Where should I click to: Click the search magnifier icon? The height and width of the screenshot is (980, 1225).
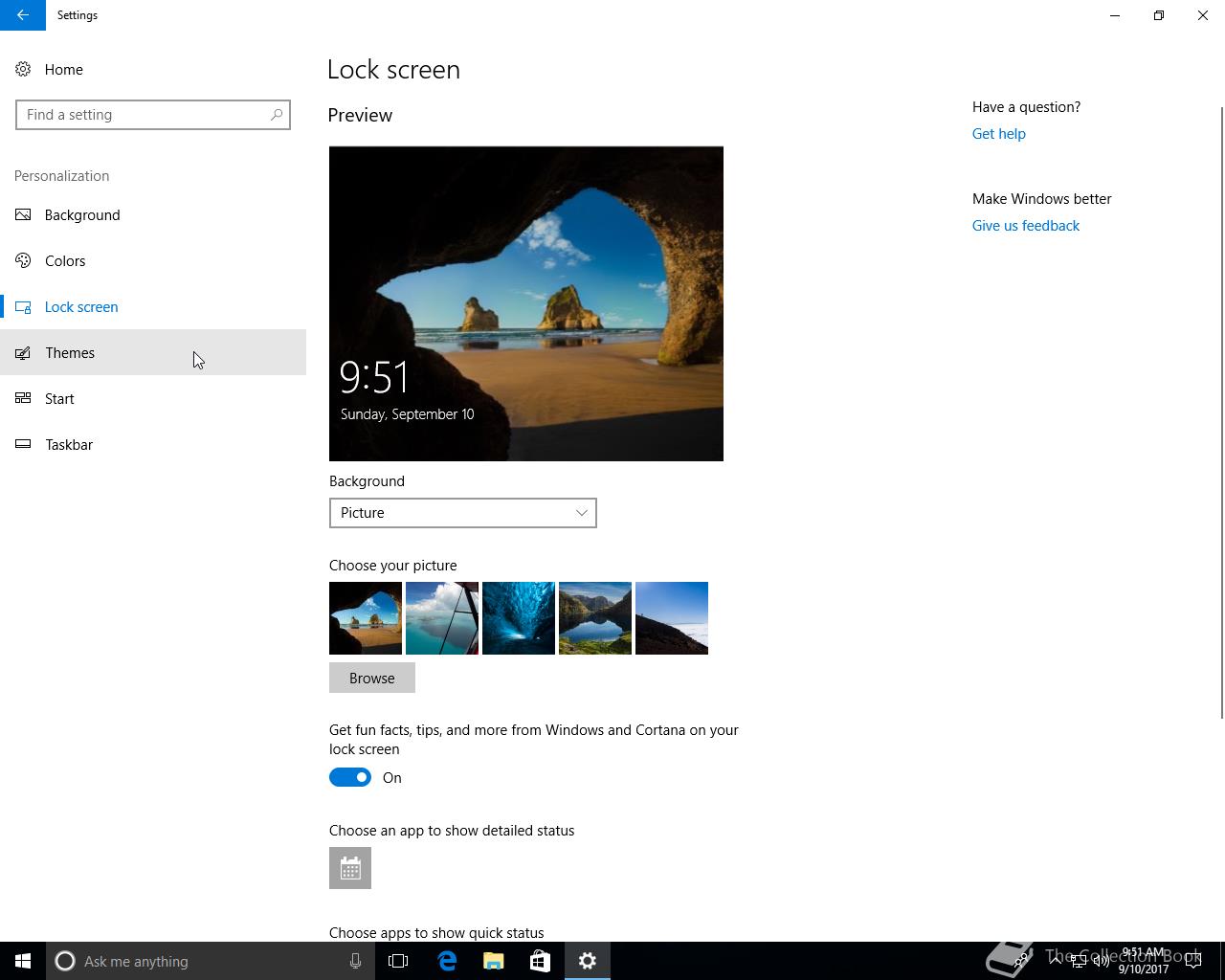277,115
